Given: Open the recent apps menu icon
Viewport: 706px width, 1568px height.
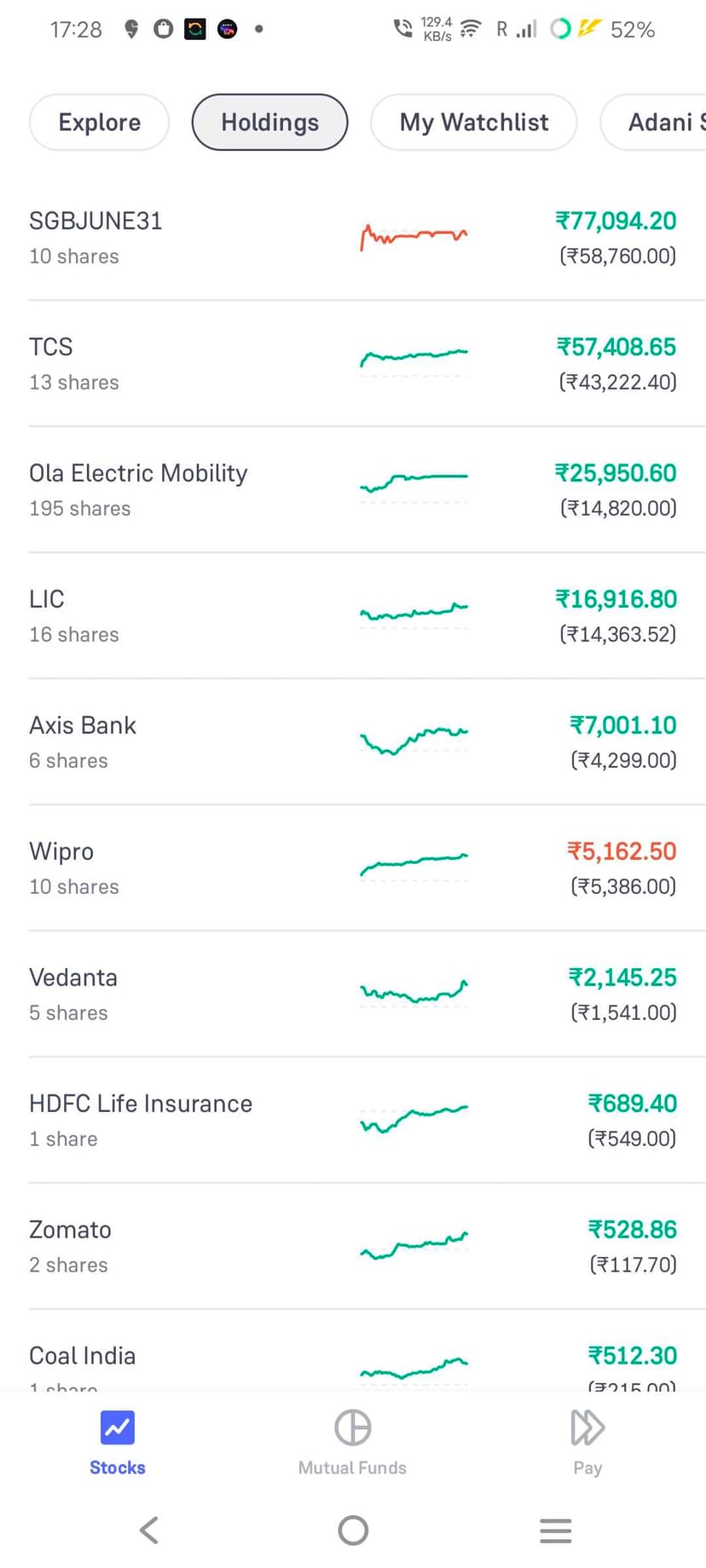Looking at the screenshot, I should pos(555,1531).
